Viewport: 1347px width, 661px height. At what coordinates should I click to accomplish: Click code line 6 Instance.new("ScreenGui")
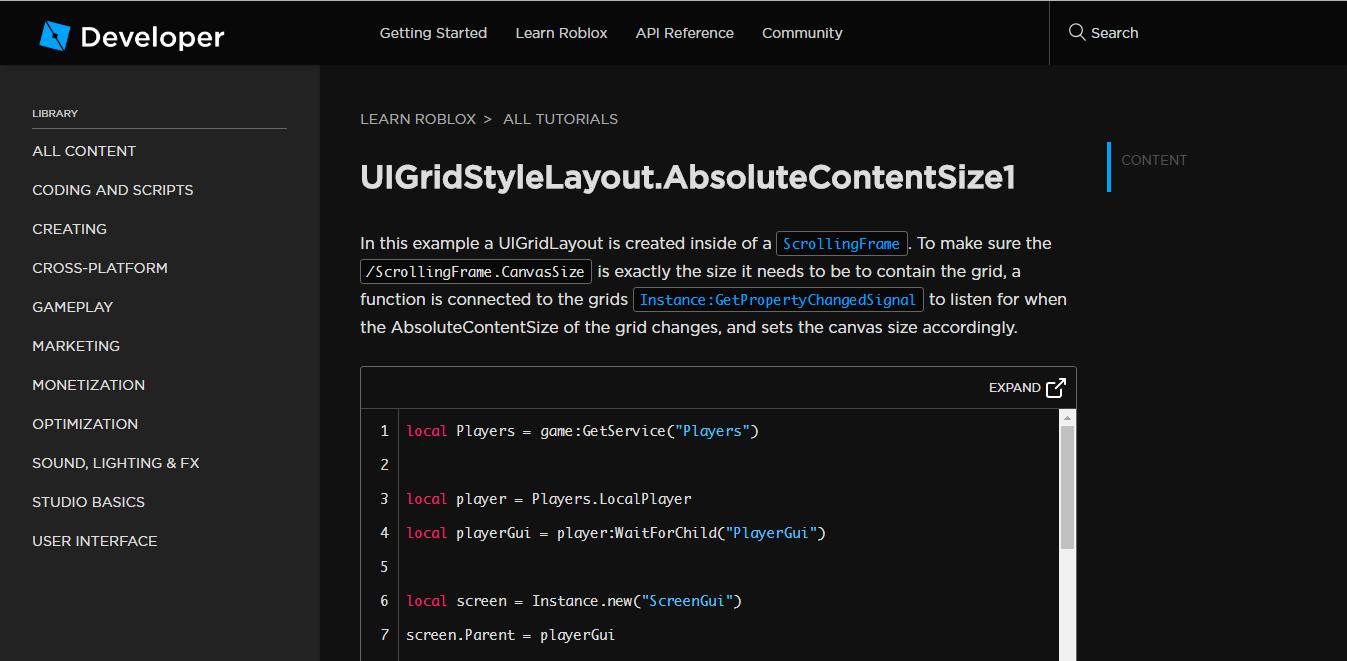(x=574, y=601)
